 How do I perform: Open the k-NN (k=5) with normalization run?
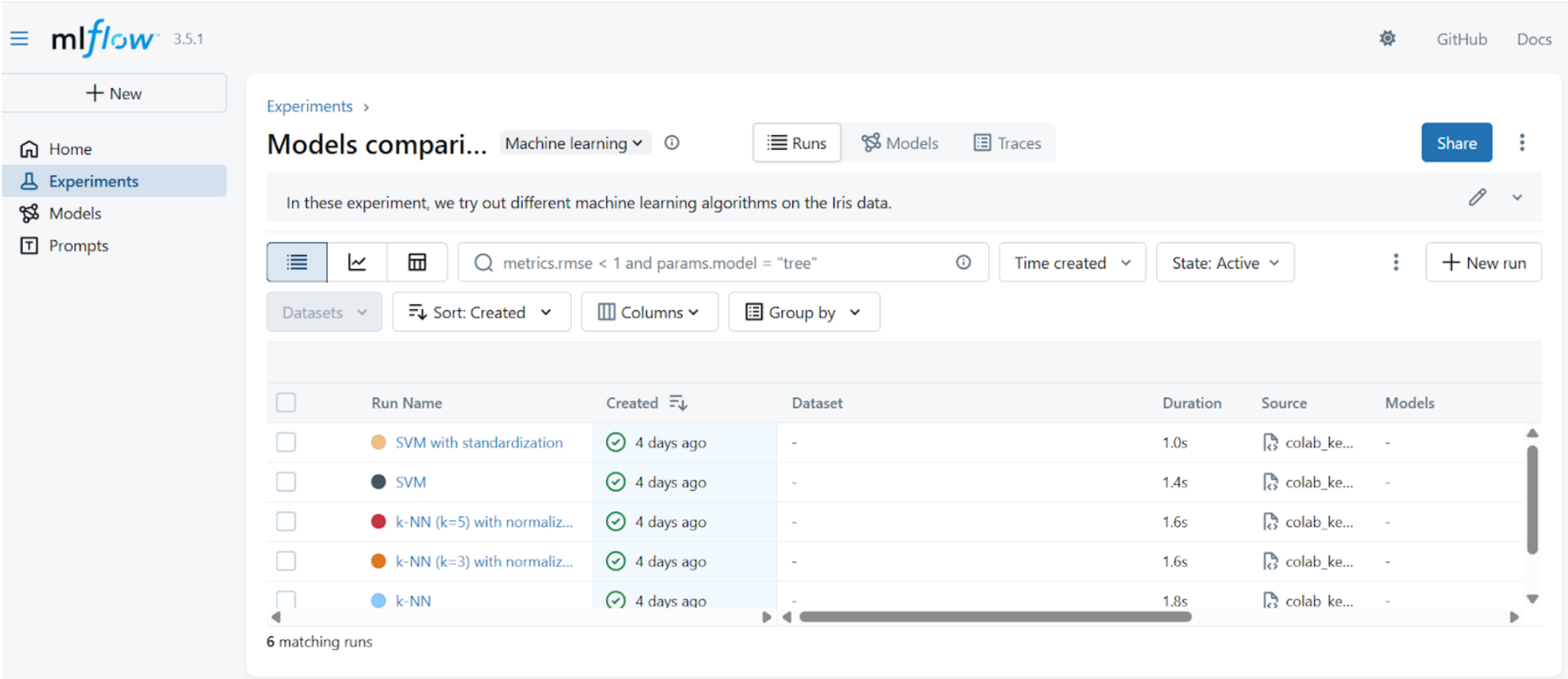click(484, 521)
